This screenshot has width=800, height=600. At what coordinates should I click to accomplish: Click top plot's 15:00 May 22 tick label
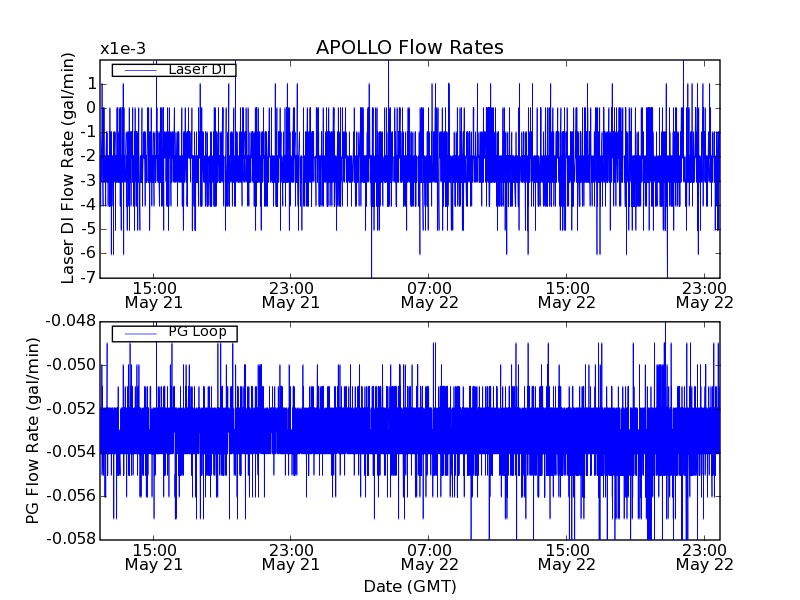566,294
